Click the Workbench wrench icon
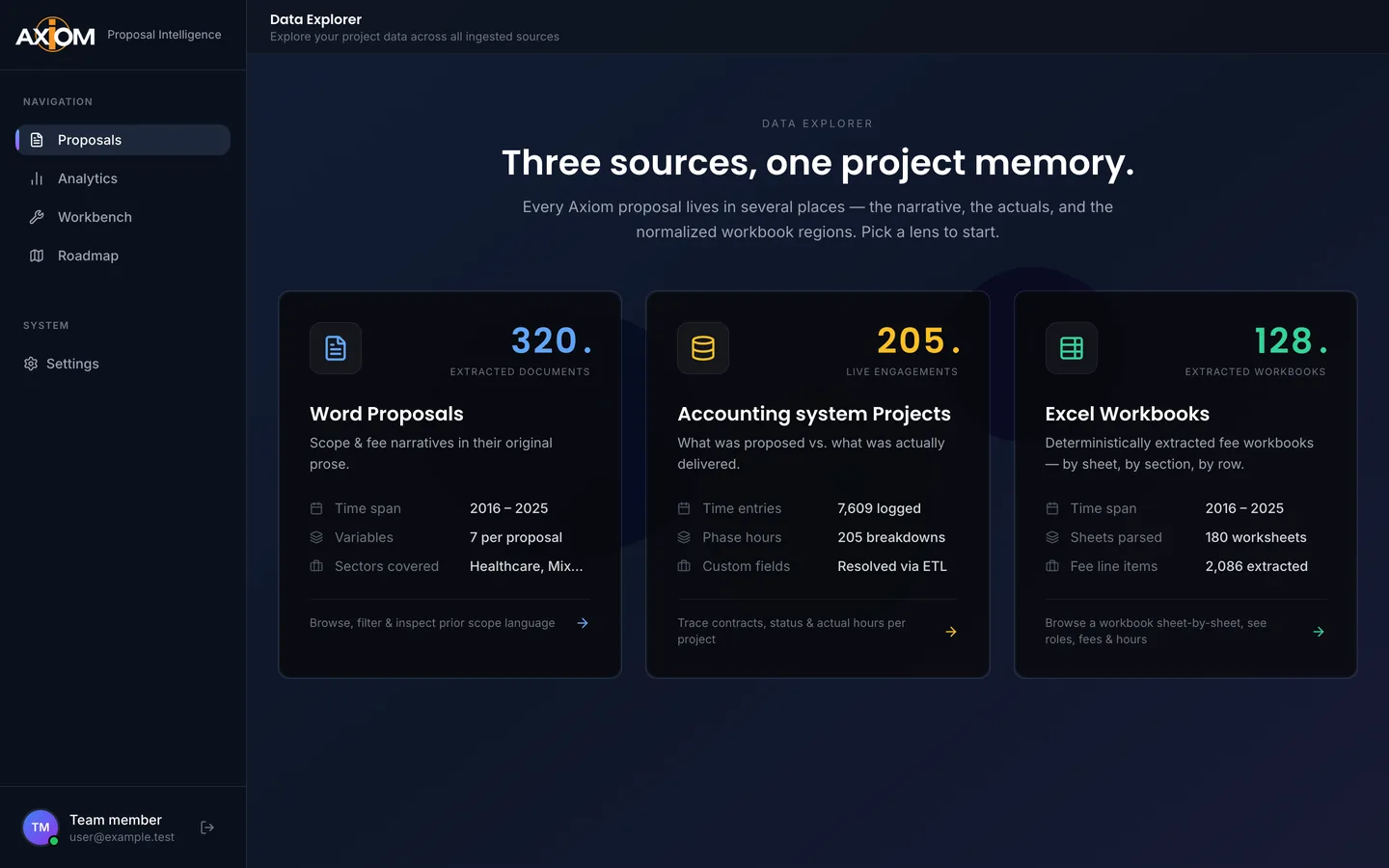1389x868 pixels. pyautogui.click(x=37, y=217)
